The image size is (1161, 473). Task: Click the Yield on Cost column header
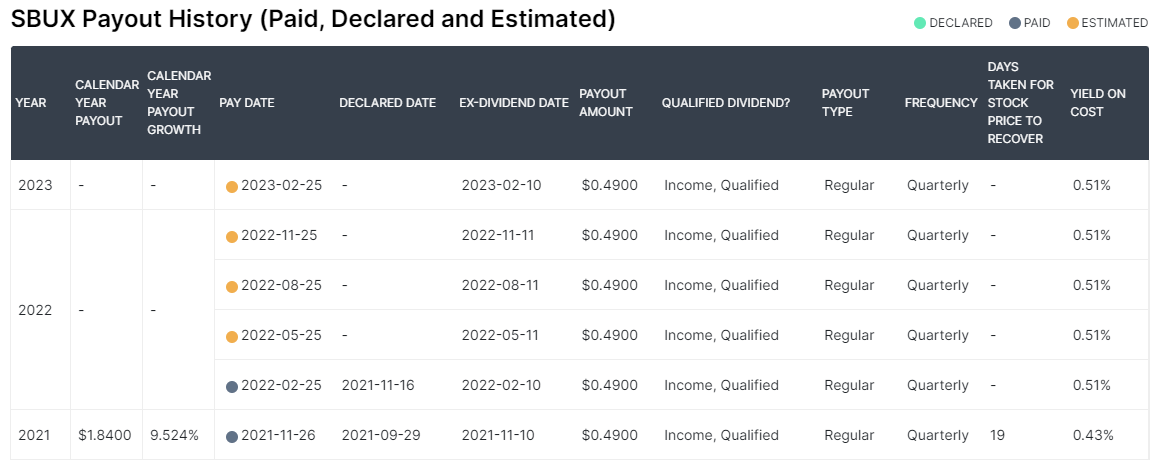(1098, 103)
